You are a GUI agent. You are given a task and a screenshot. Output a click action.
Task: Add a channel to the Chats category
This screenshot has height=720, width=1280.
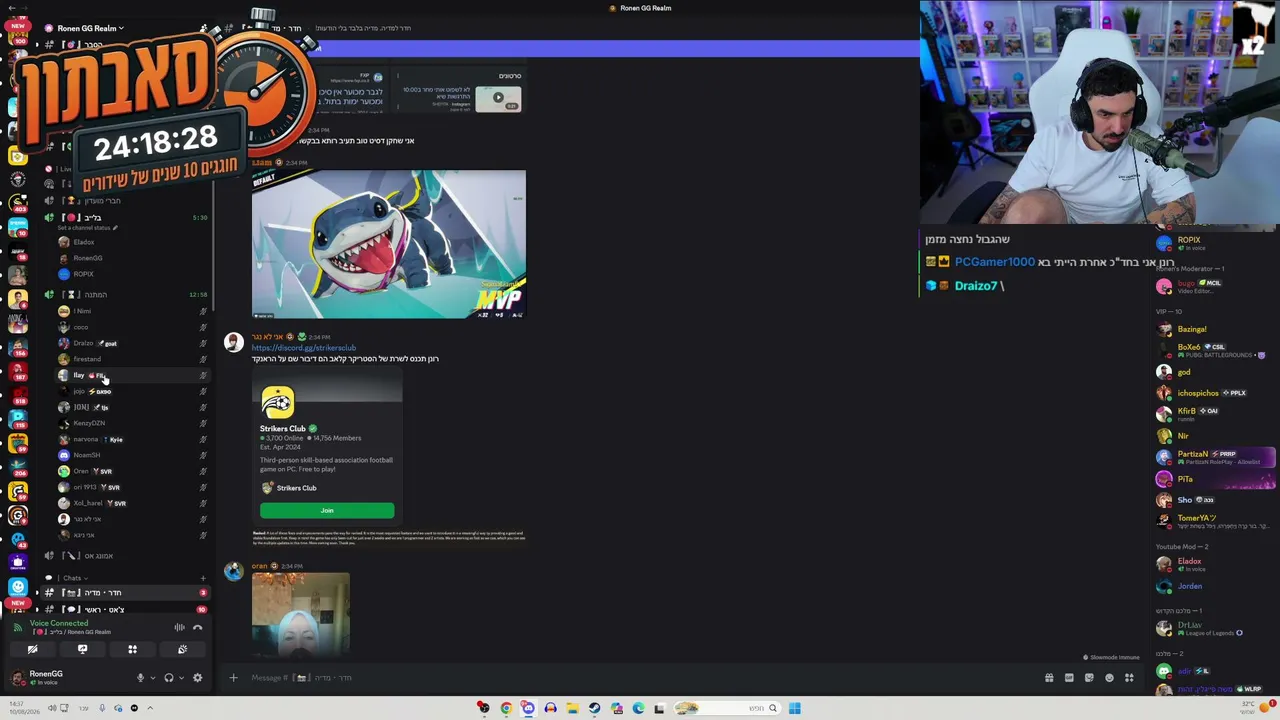[202, 578]
